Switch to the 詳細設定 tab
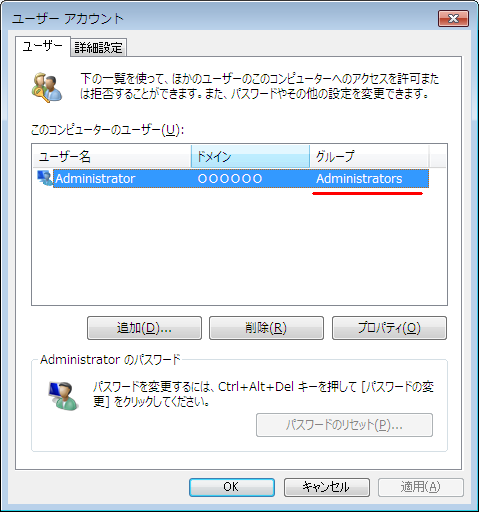The image size is (480, 513). pos(98,47)
